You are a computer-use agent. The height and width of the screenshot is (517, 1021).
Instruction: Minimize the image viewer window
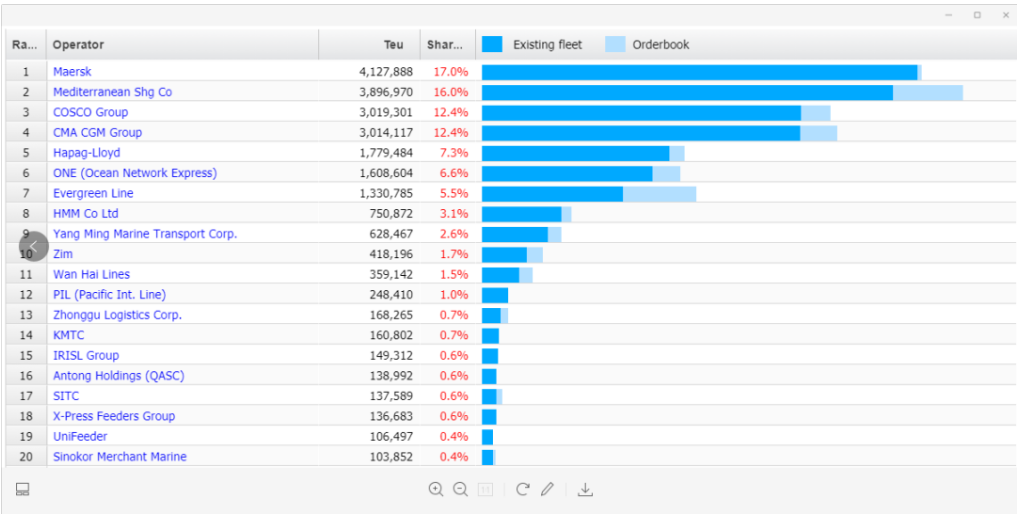coord(949,15)
